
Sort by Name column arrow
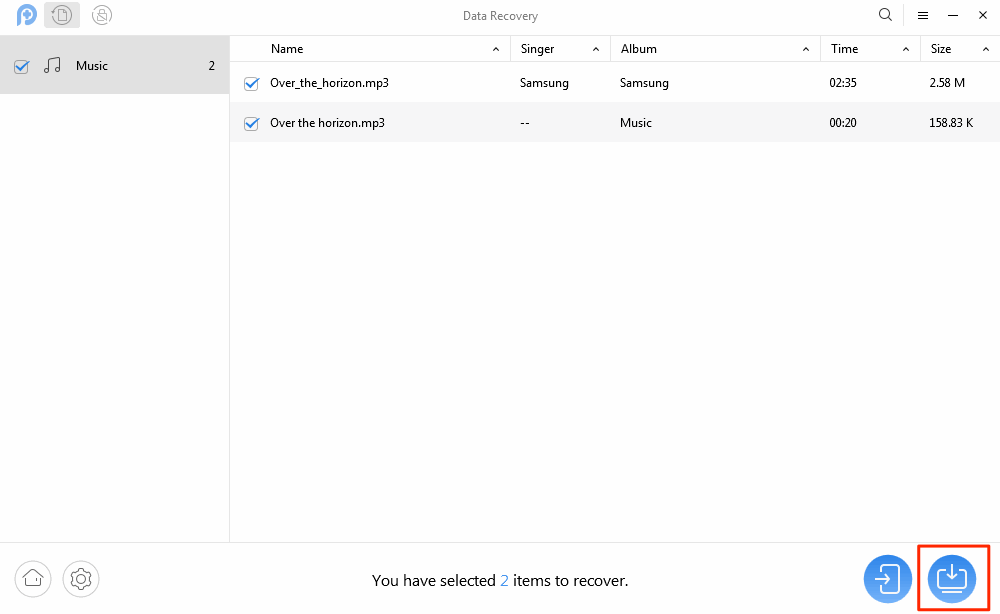(496, 49)
